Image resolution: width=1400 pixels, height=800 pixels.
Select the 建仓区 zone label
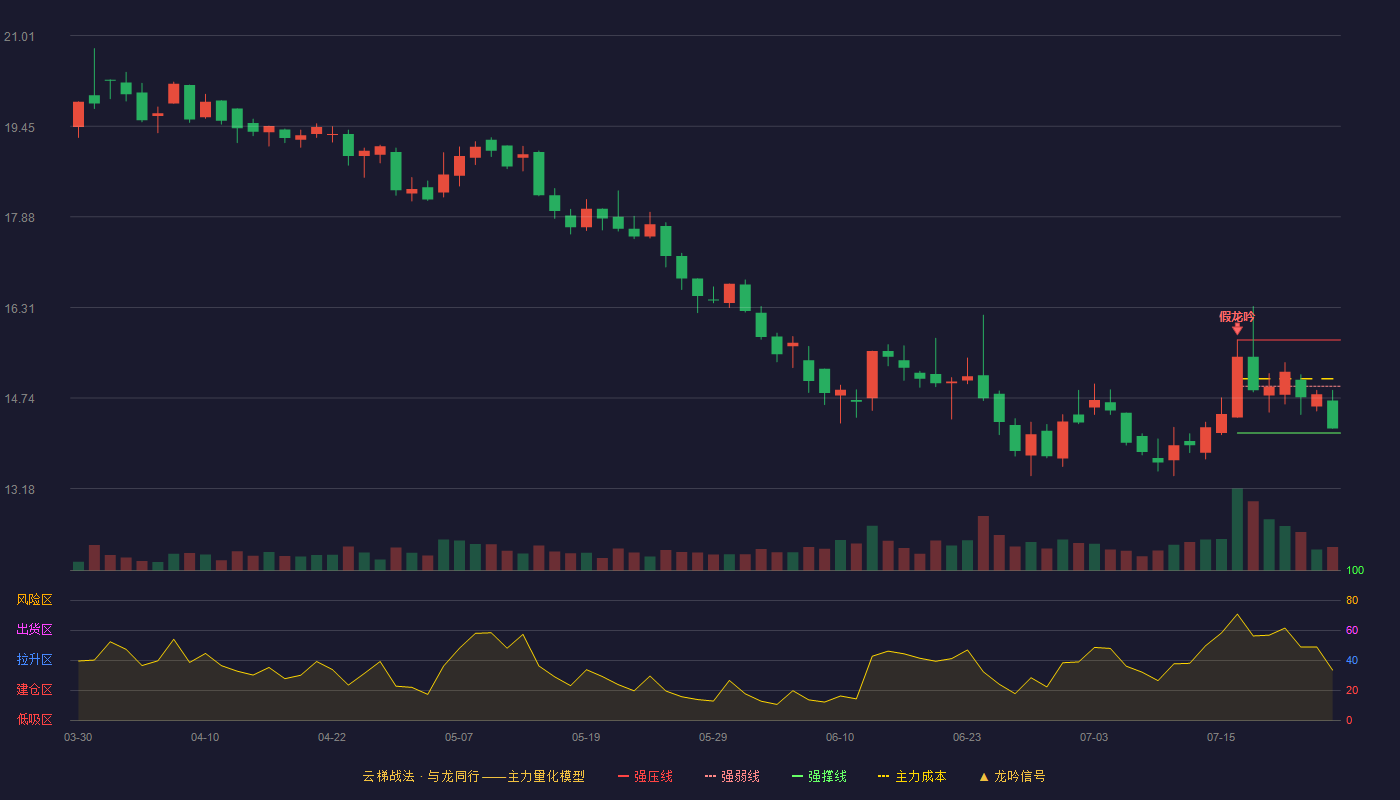[x=34, y=690]
